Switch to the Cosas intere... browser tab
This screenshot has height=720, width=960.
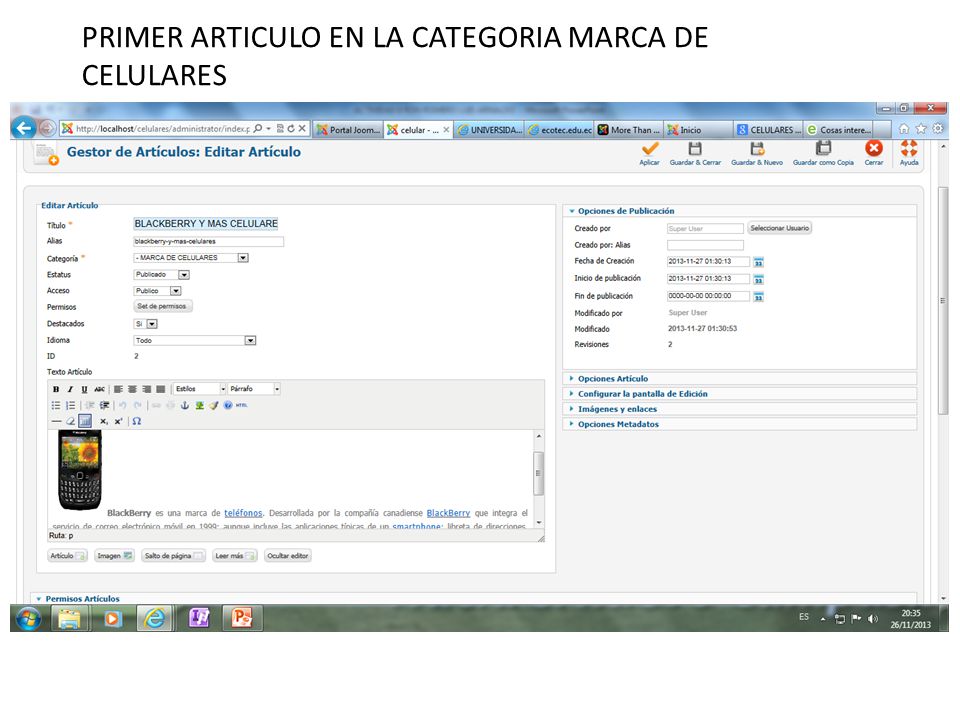[839, 130]
